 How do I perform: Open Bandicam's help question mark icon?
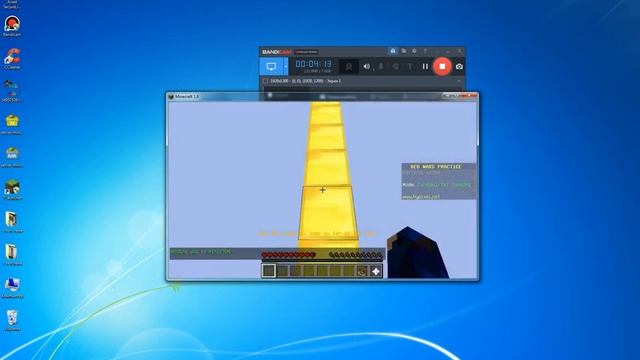[x=425, y=51]
